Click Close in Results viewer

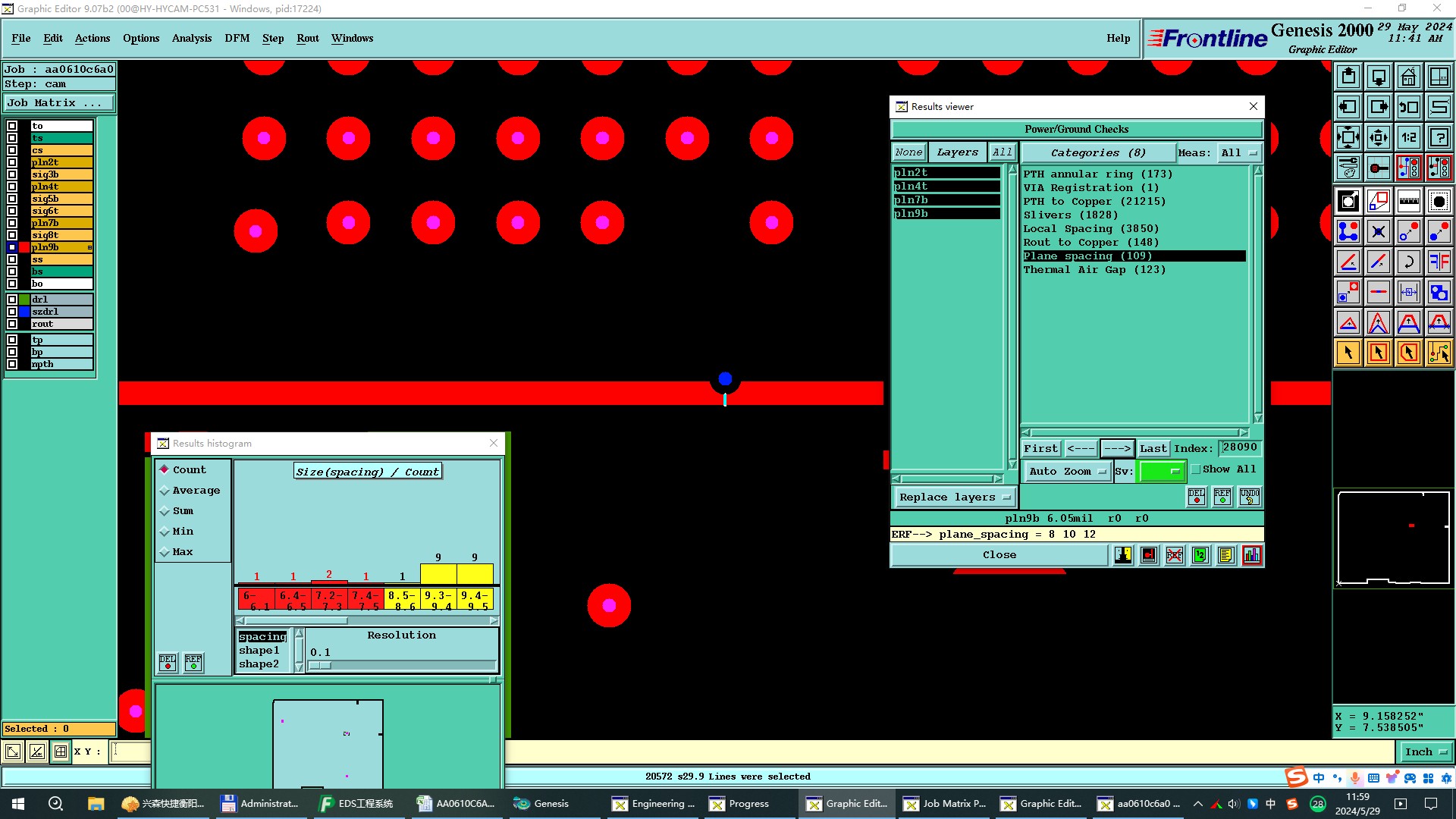(x=999, y=555)
